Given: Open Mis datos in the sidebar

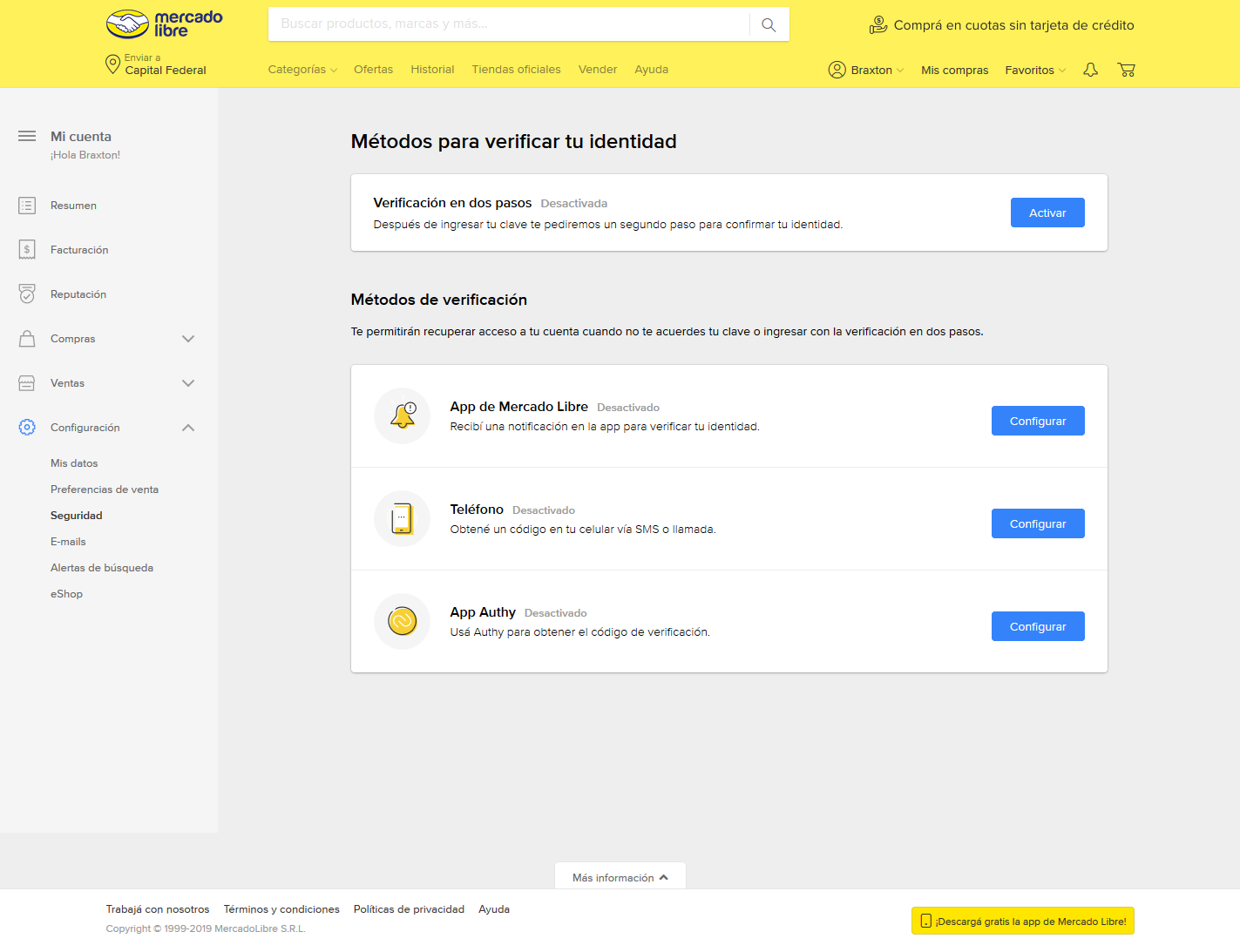Looking at the screenshot, I should 74,463.
